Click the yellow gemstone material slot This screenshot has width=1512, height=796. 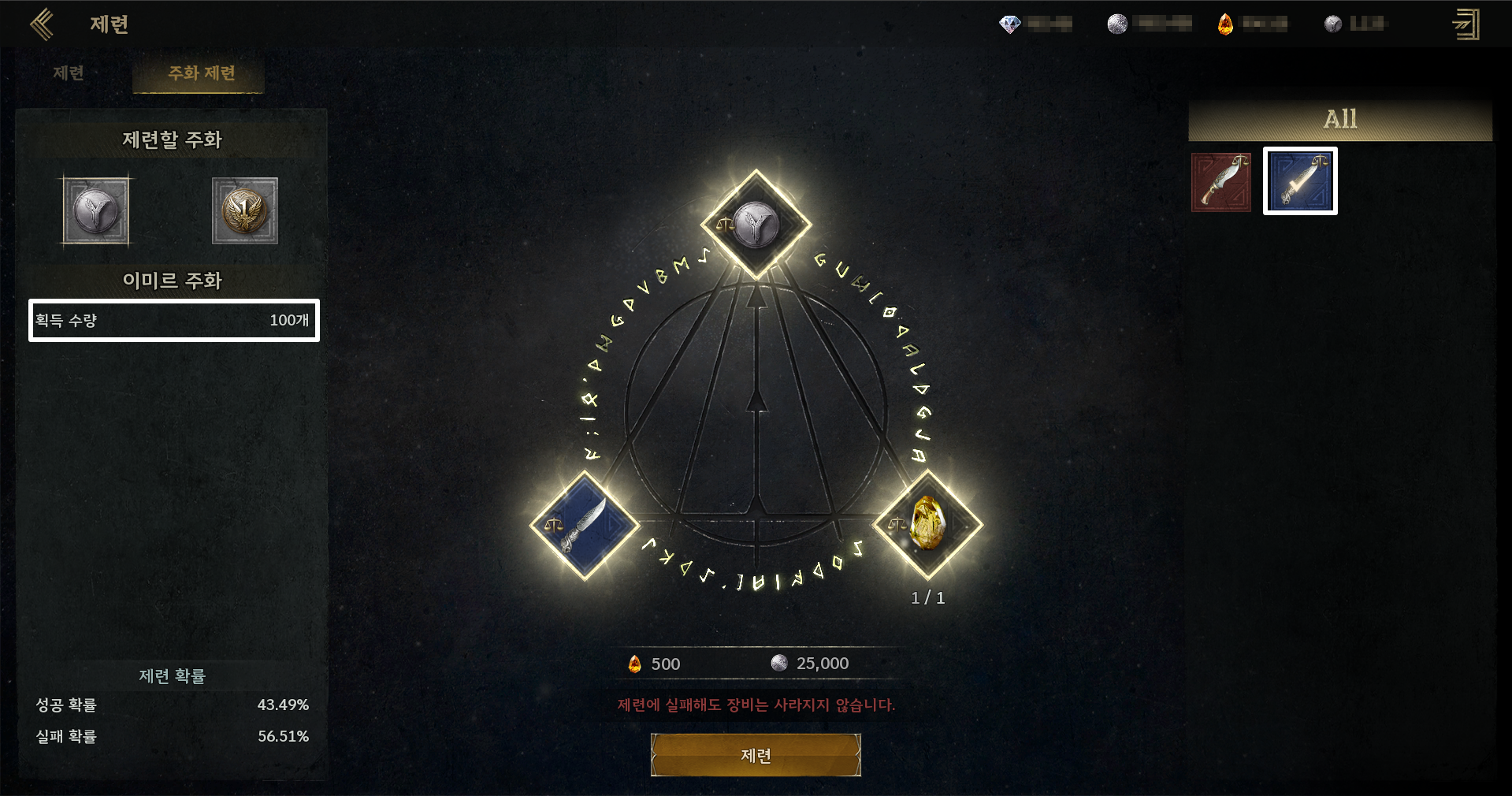[928, 524]
